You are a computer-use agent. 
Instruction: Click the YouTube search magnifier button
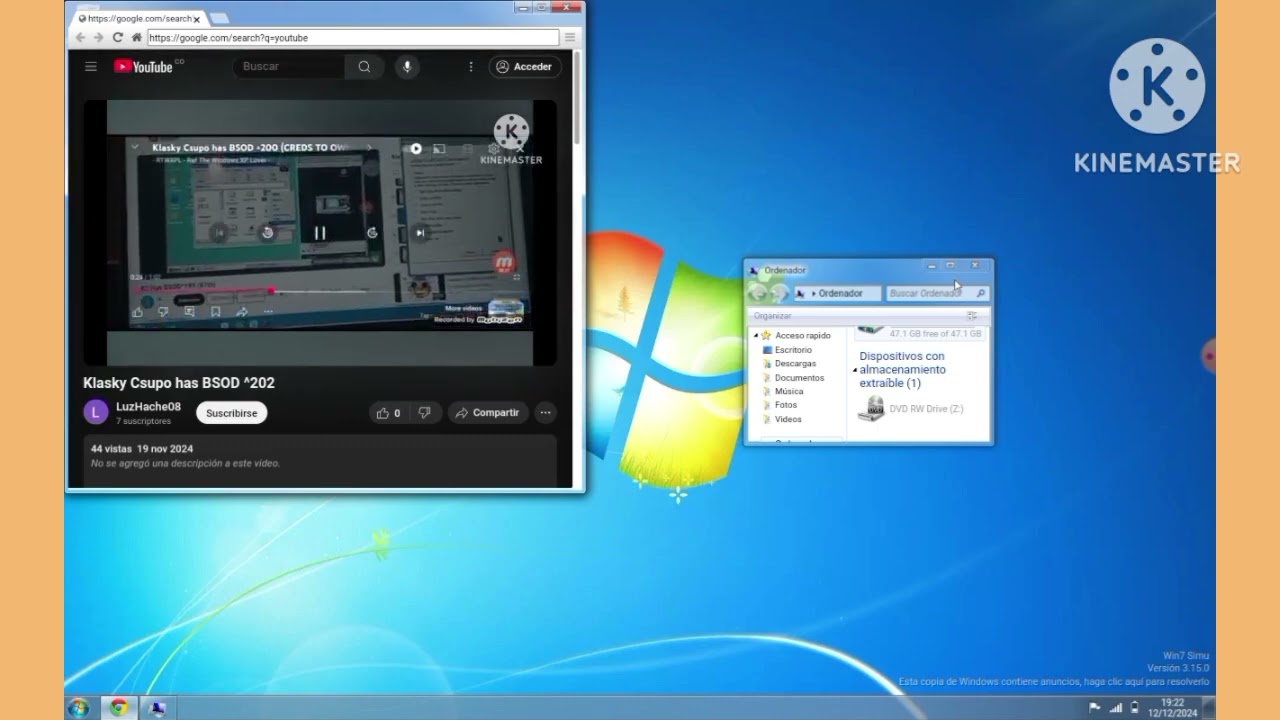[x=364, y=67]
